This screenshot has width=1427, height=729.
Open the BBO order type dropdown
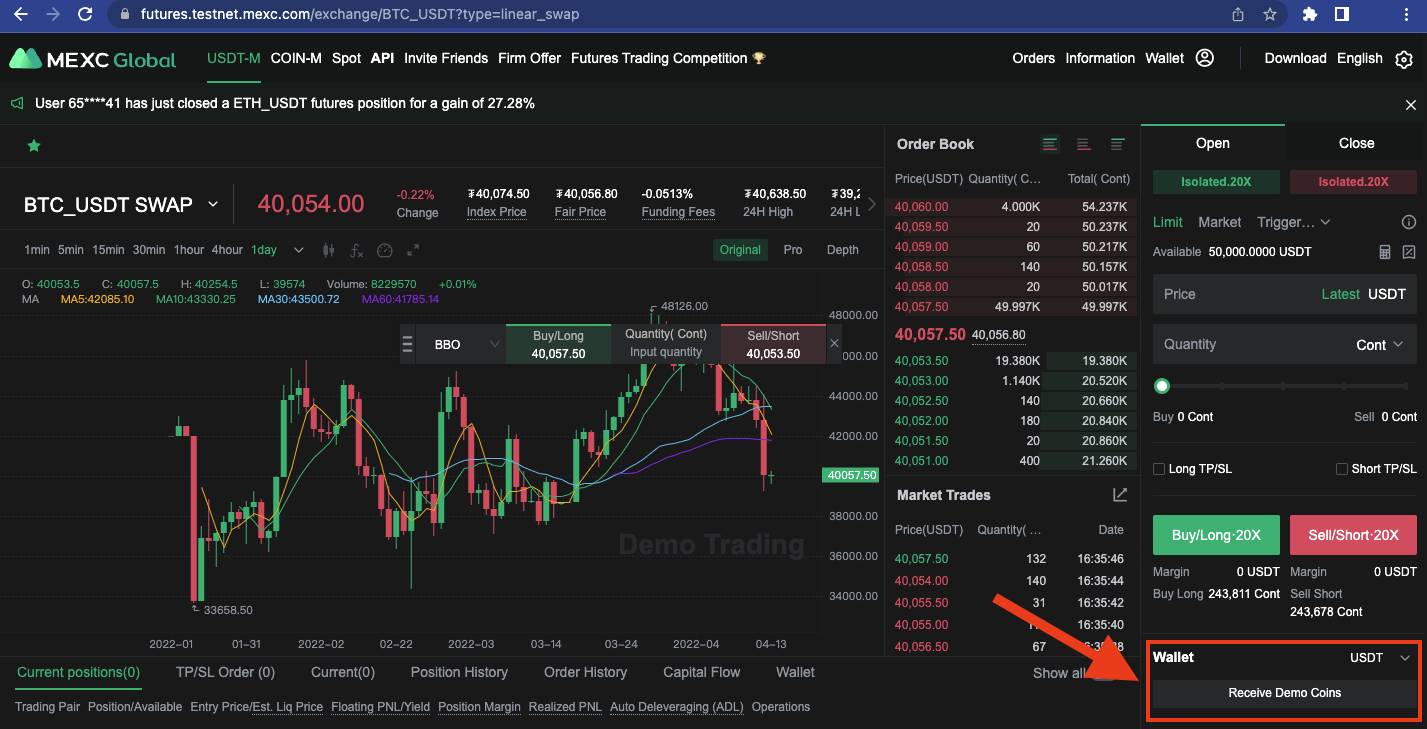pyautogui.click(x=459, y=344)
